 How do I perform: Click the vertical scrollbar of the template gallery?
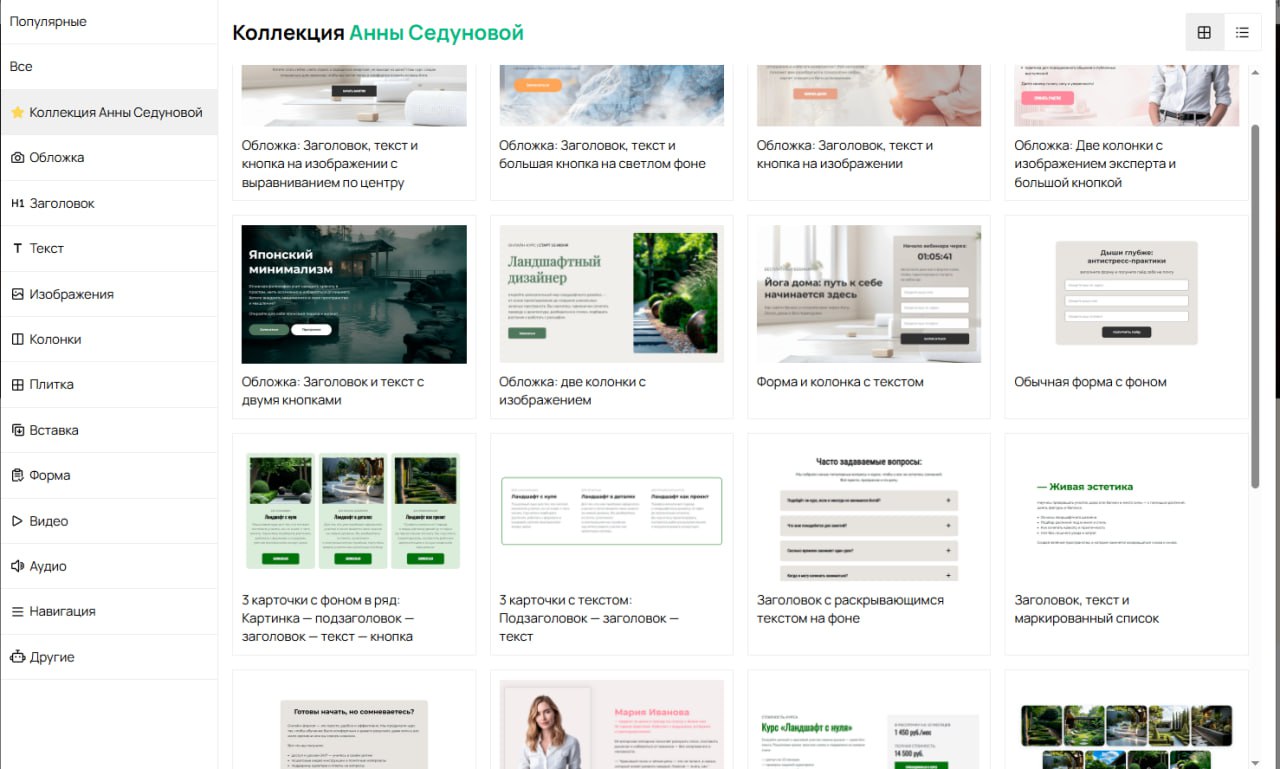(1255, 300)
